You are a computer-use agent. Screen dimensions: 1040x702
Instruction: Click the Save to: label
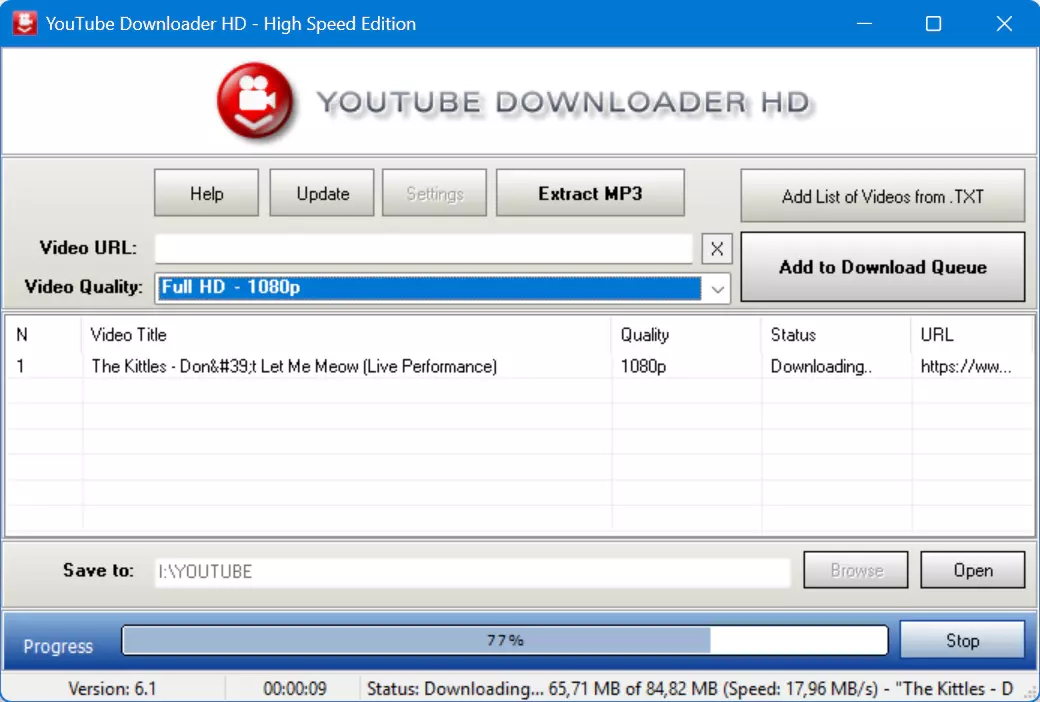coord(98,570)
